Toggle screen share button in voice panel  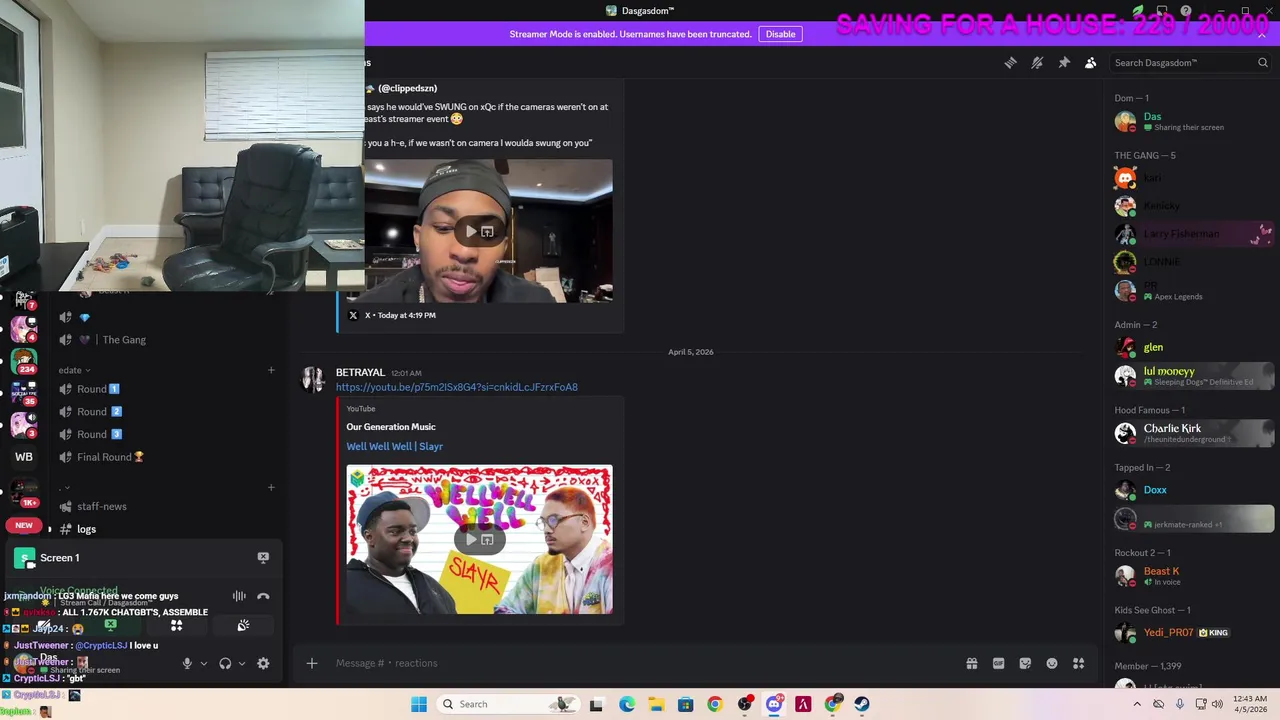pyautogui.click(x=110, y=626)
